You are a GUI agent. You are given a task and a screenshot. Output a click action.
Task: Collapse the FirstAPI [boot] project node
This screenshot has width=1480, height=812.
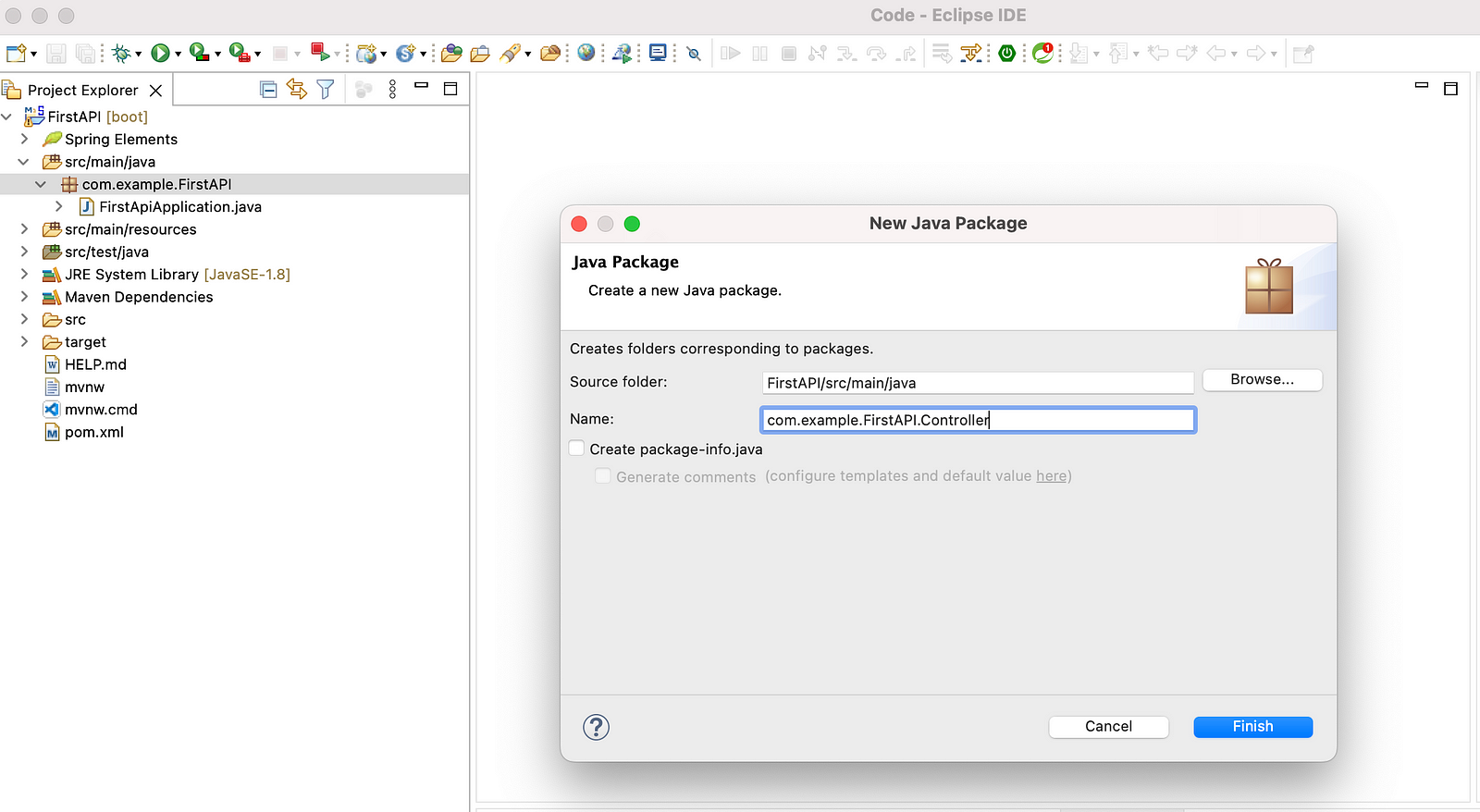click(7, 117)
